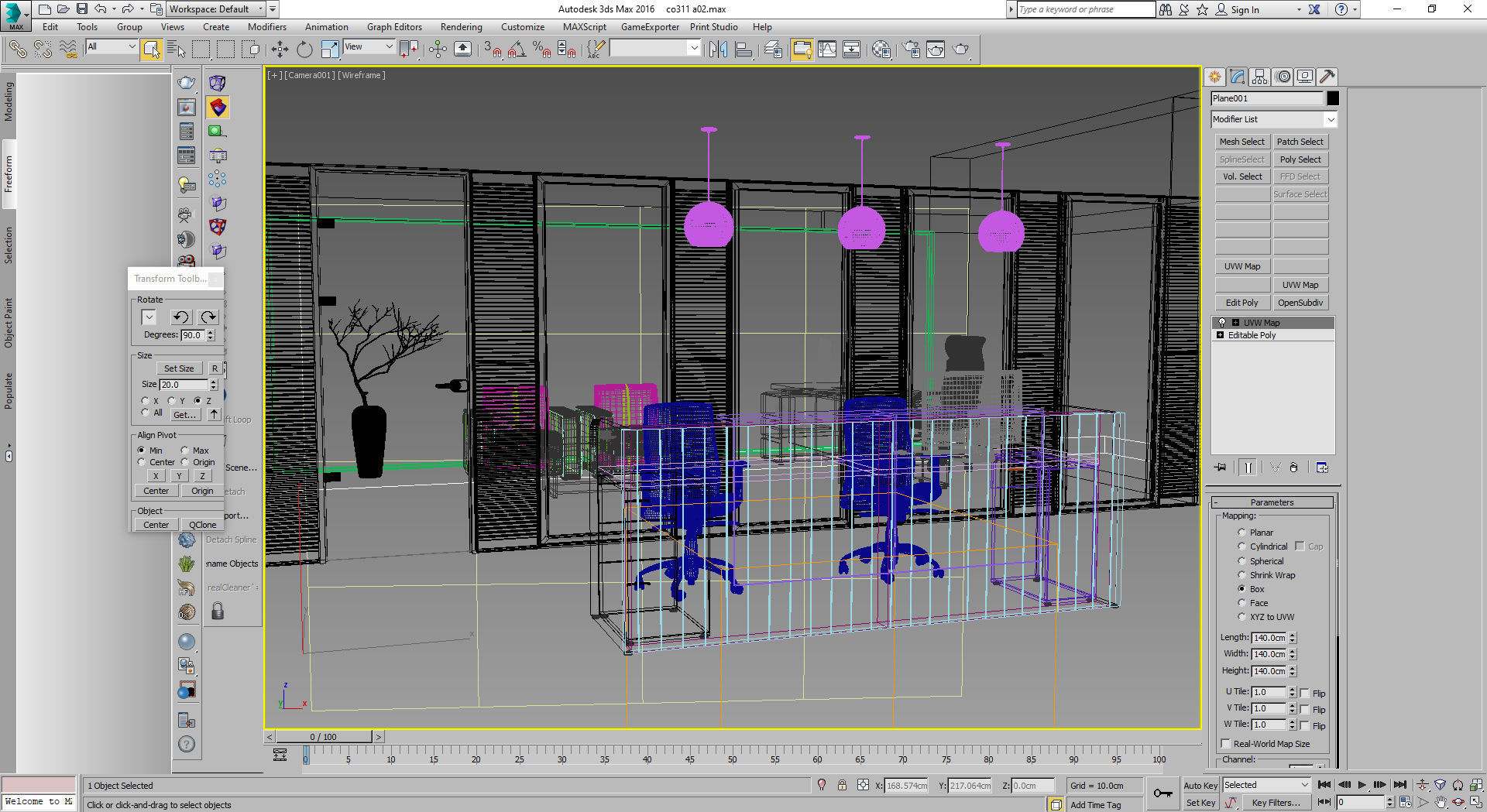Open the Material Editor icon

tap(881, 50)
